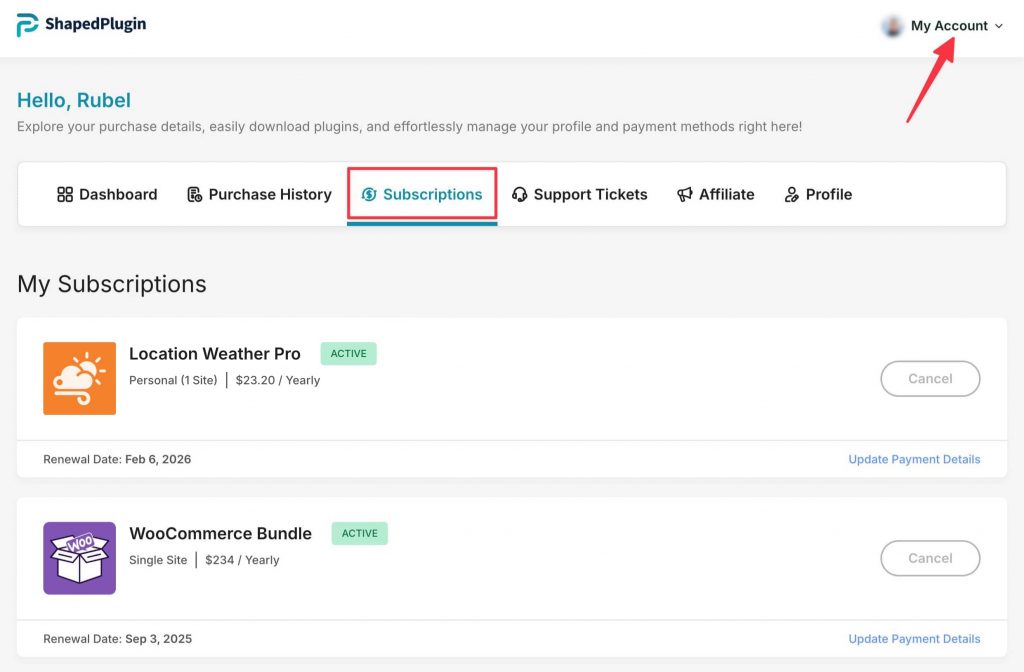Click the user avatar picture

point(892,26)
